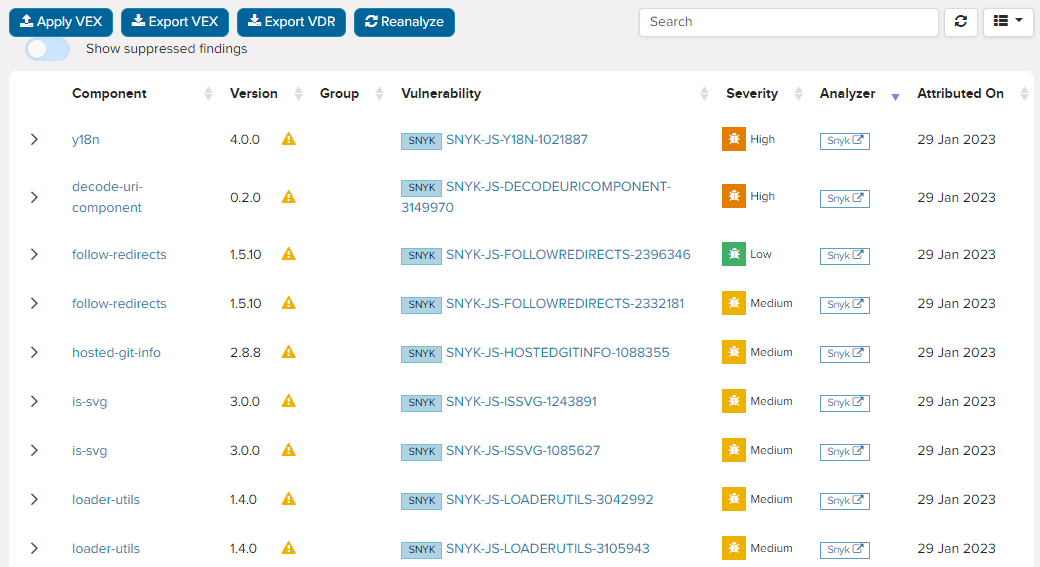Click High severity icon for decode-uri-component
The height and width of the screenshot is (567, 1040).
point(734,196)
